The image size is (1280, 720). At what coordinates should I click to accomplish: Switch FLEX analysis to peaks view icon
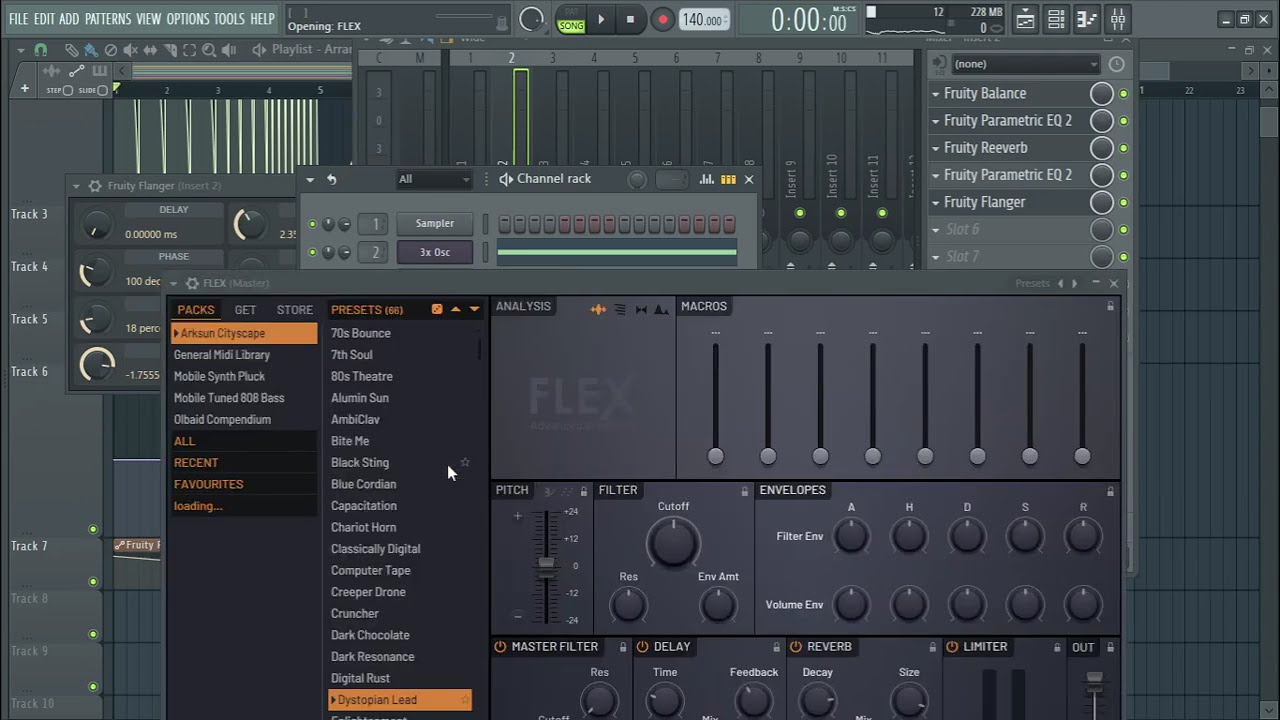[661, 309]
